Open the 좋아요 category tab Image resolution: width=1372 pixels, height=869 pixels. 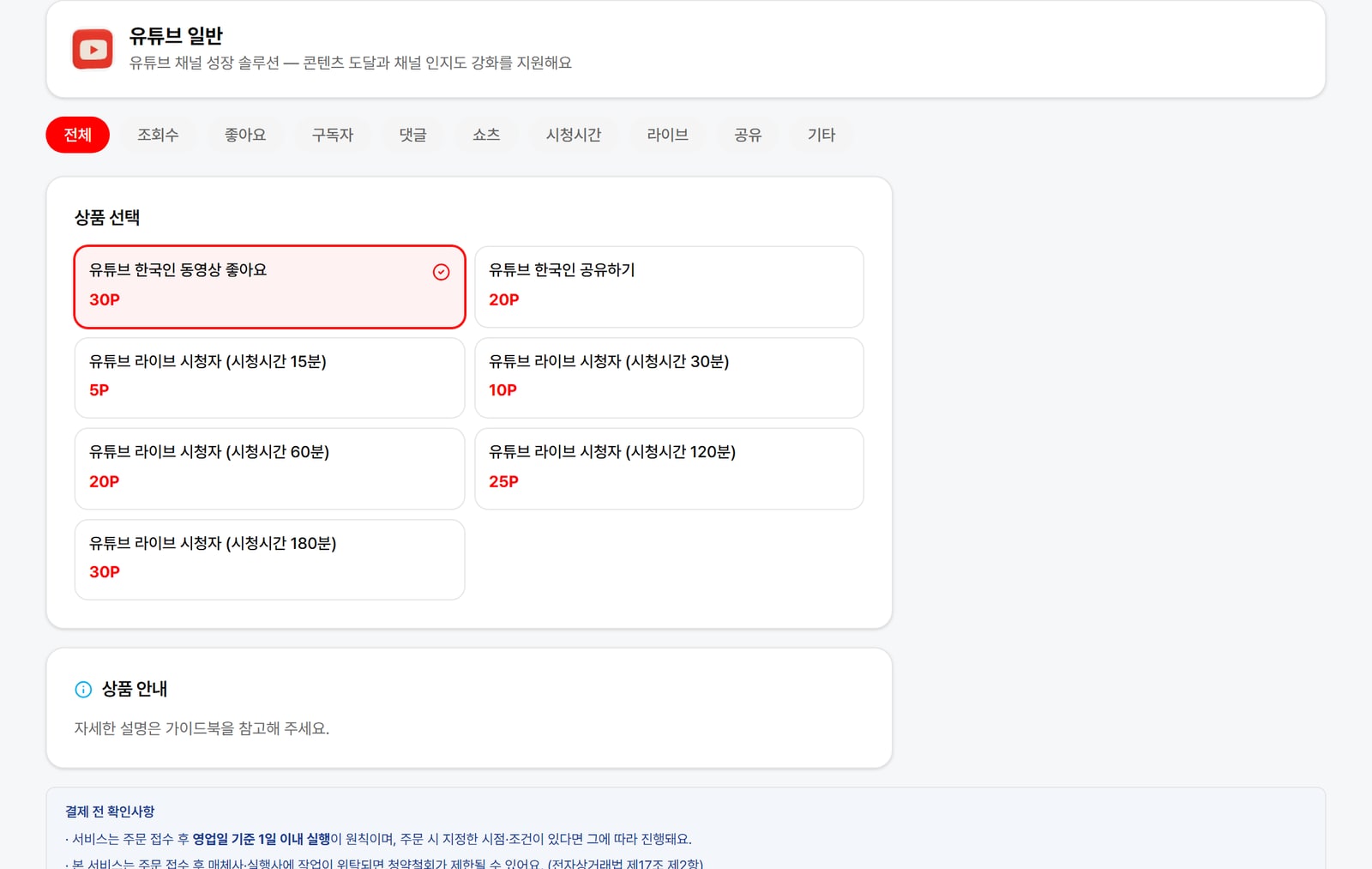245,135
